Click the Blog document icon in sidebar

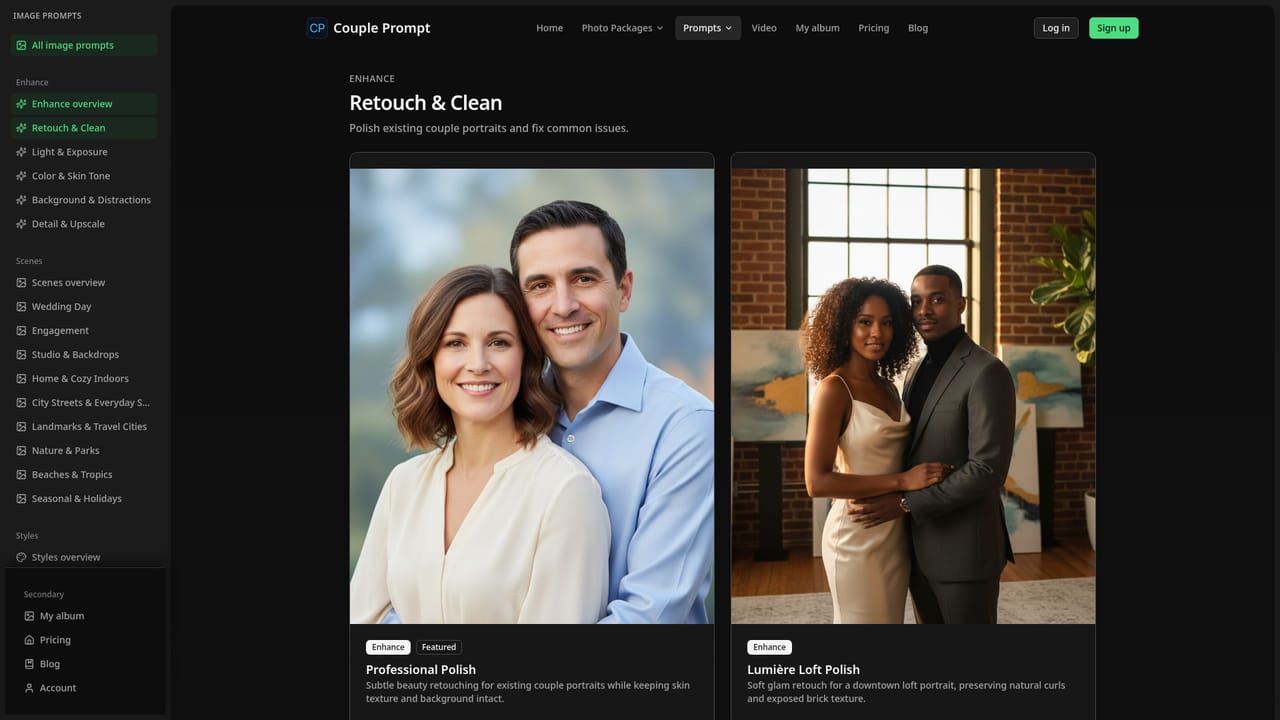(29, 664)
